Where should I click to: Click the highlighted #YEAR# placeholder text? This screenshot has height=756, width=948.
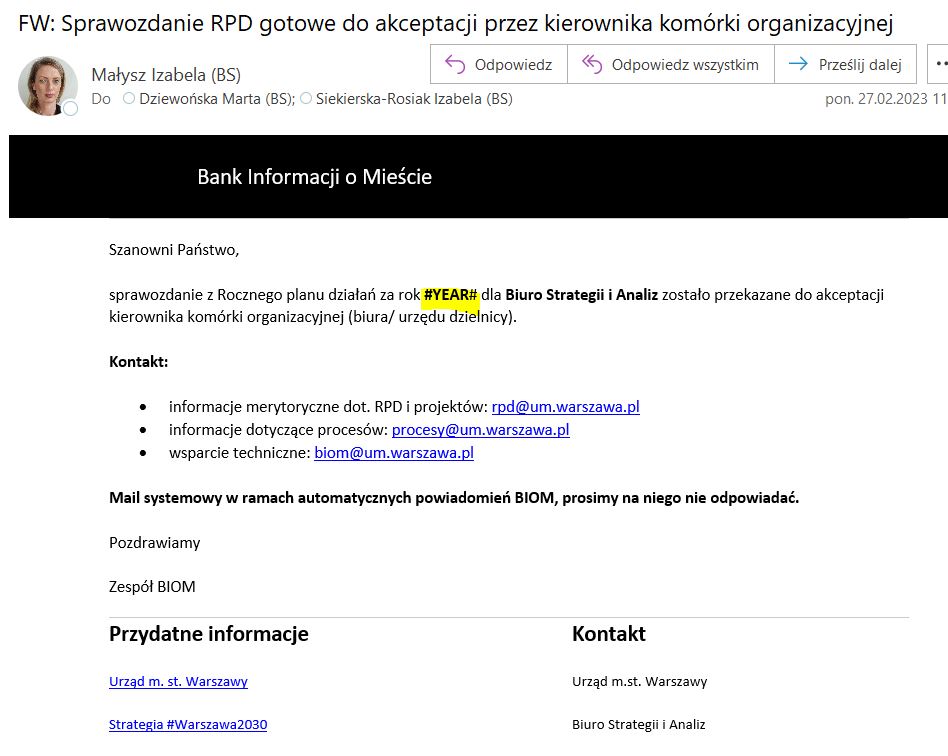tap(451, 295)
